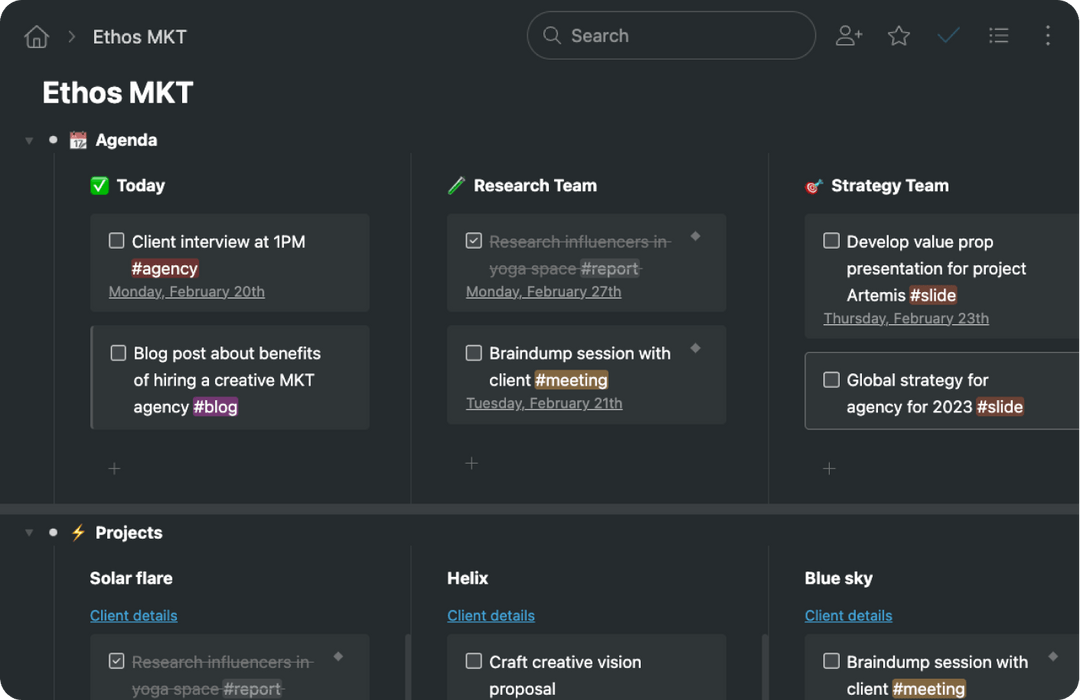1080x700 pixels.
Task: Click the purple #blog tag
Action: 215,407
